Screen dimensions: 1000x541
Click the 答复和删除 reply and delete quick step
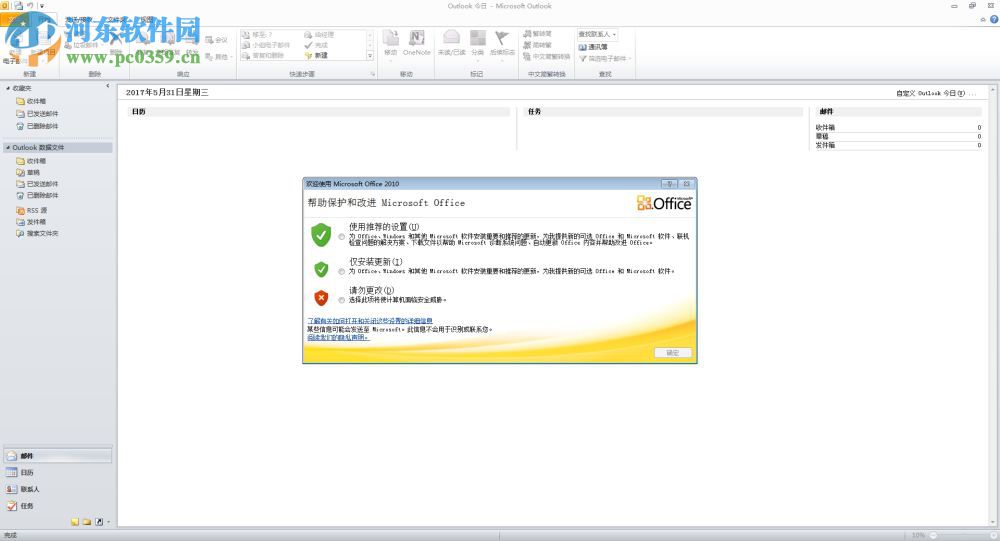tap(263, 56)
